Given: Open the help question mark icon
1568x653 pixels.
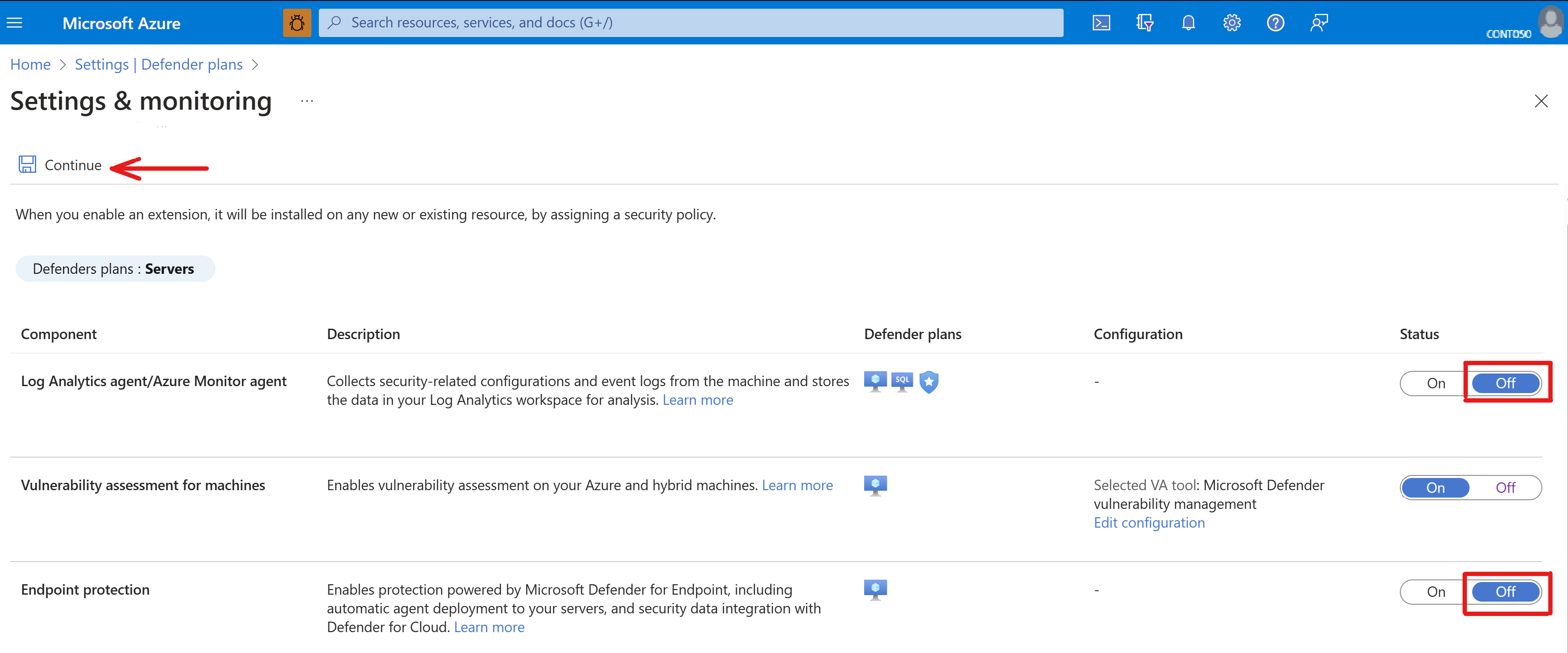Looking at the screenshot, I should coord(1275,23).
